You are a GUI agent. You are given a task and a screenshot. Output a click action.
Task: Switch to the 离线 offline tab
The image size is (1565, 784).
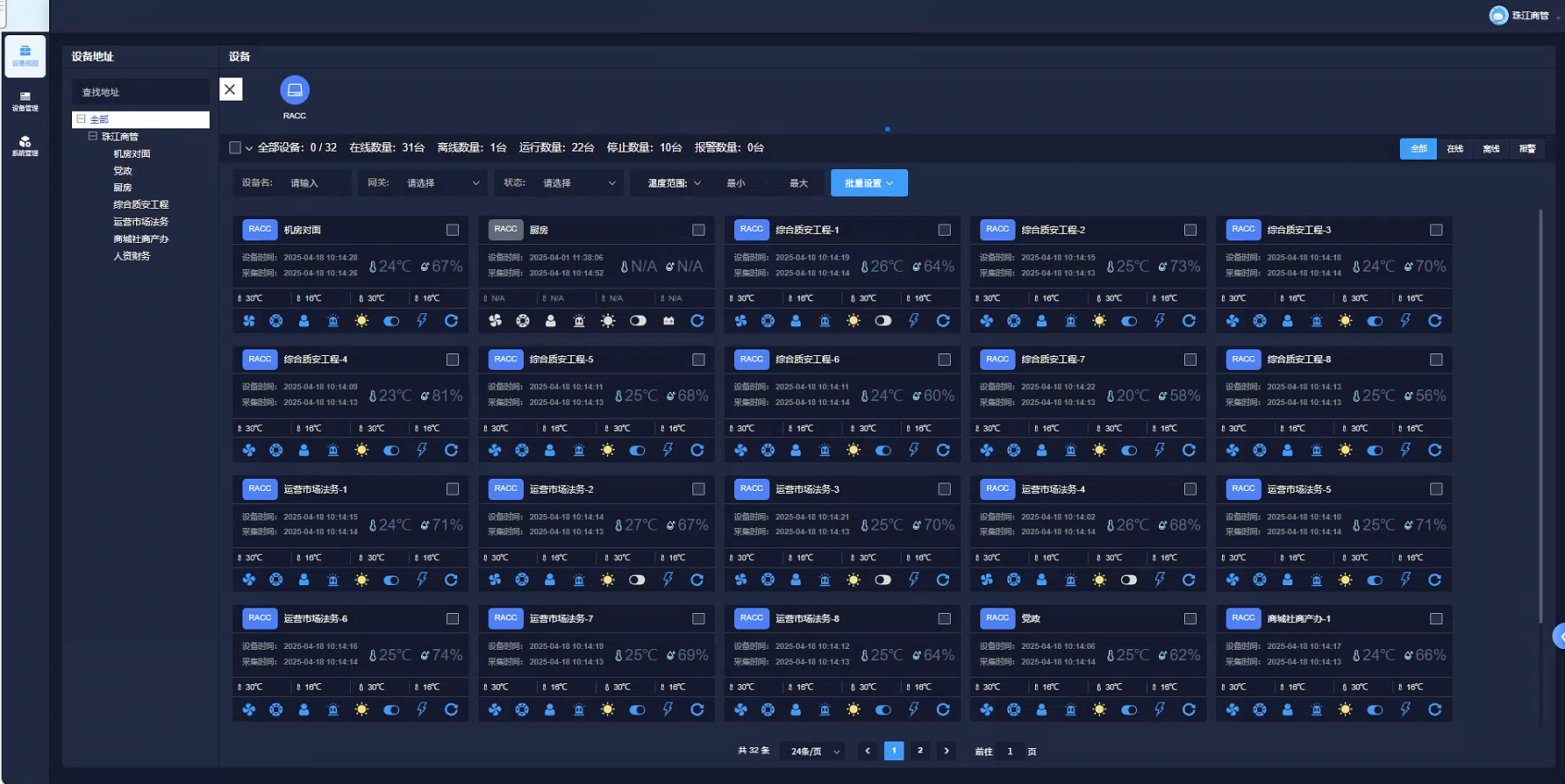1490,149
